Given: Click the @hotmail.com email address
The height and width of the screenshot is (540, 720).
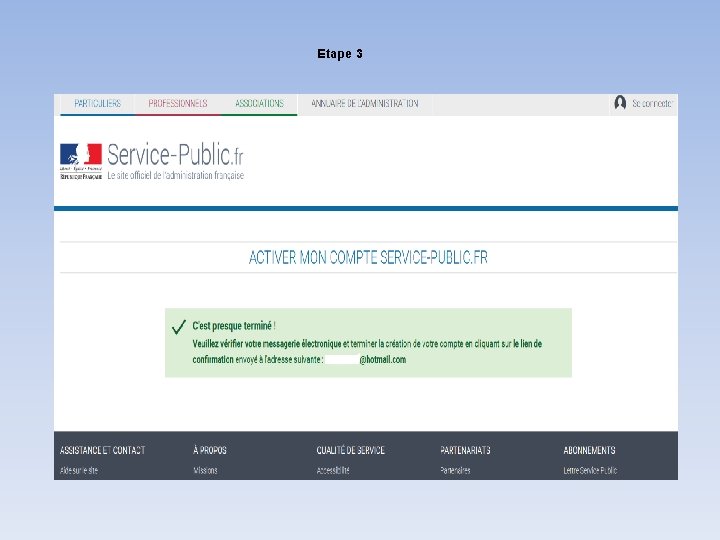Looking at the screenshot, I should pyautogui.click(x=382, y=360).
